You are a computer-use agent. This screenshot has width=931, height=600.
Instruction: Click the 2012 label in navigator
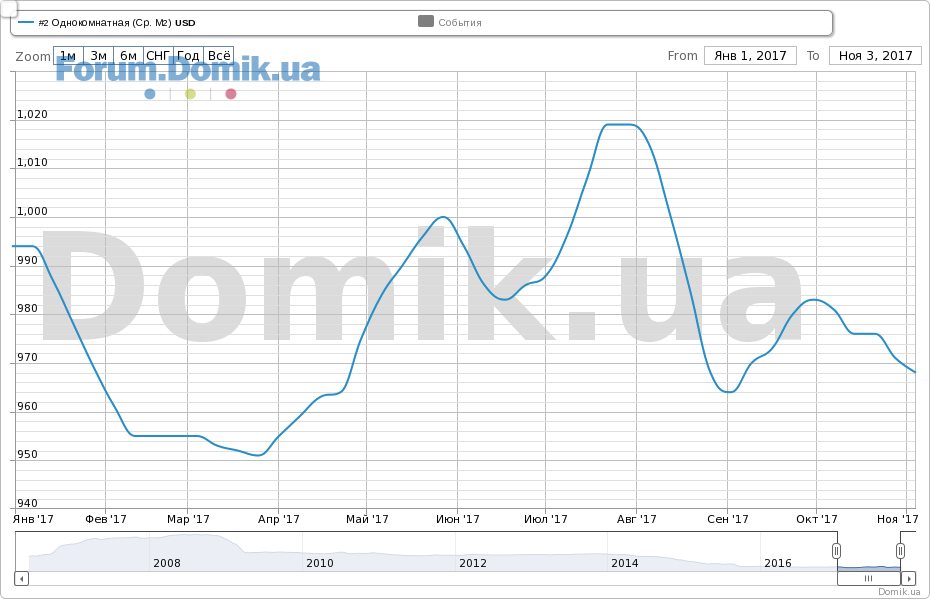473,563
